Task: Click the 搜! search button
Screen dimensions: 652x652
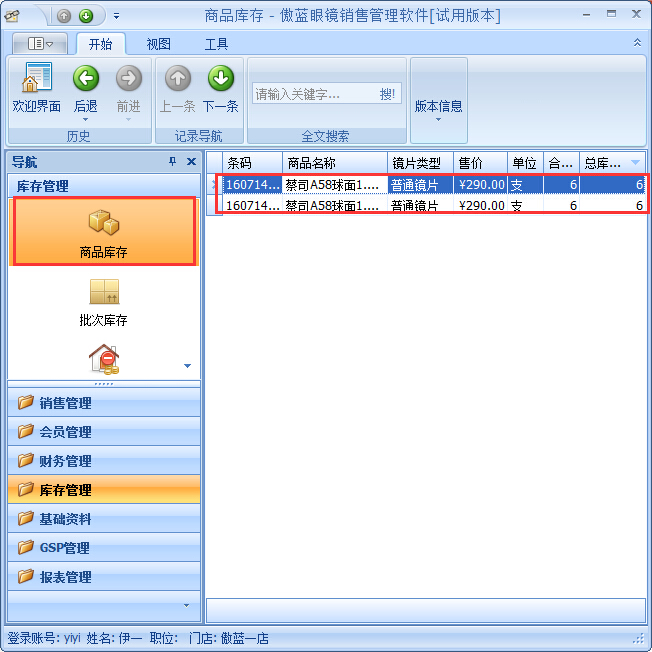Action: tap(387, 94)
